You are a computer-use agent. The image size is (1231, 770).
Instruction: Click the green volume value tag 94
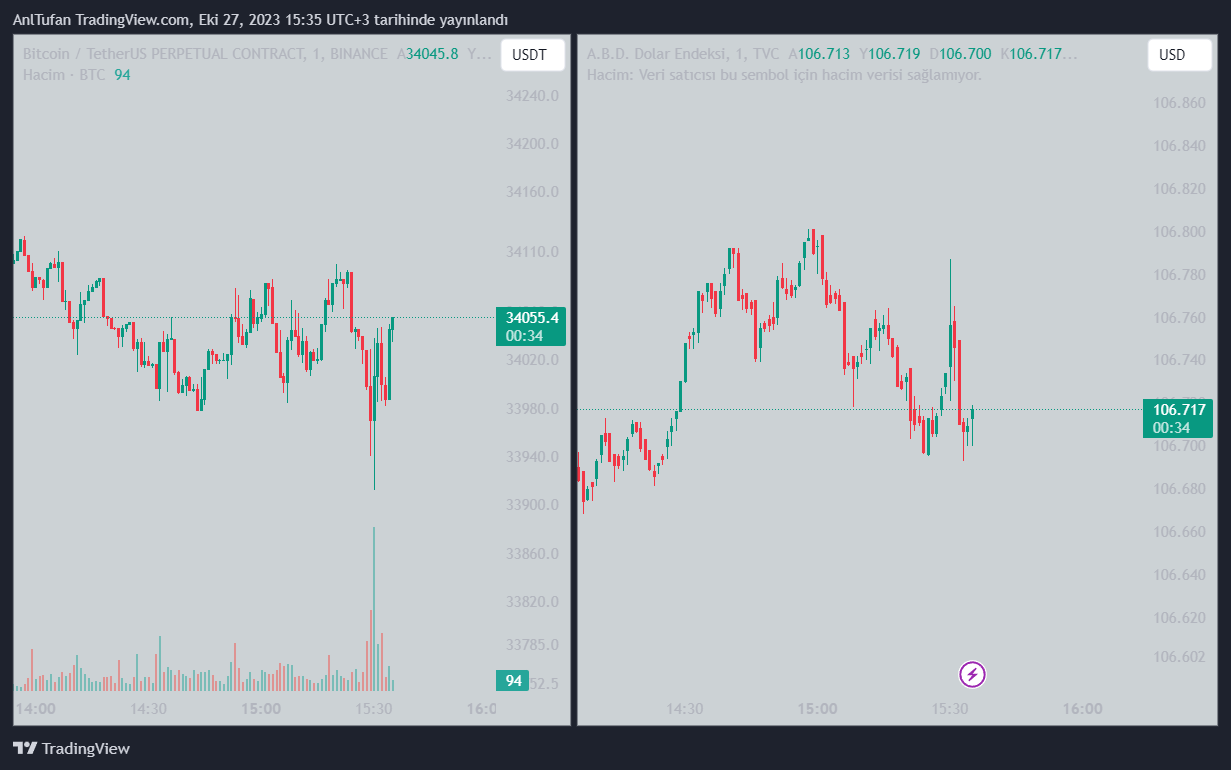click(x=514, y=681)
